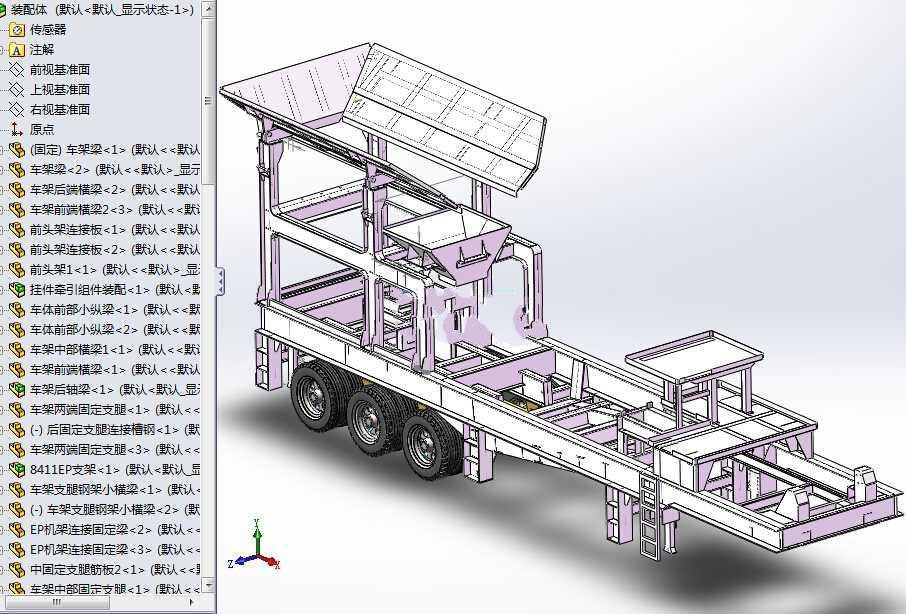Screen dimensions: 906x614
Task: Click the horizontal scrollbar right arrow
Action: [192, 602]
